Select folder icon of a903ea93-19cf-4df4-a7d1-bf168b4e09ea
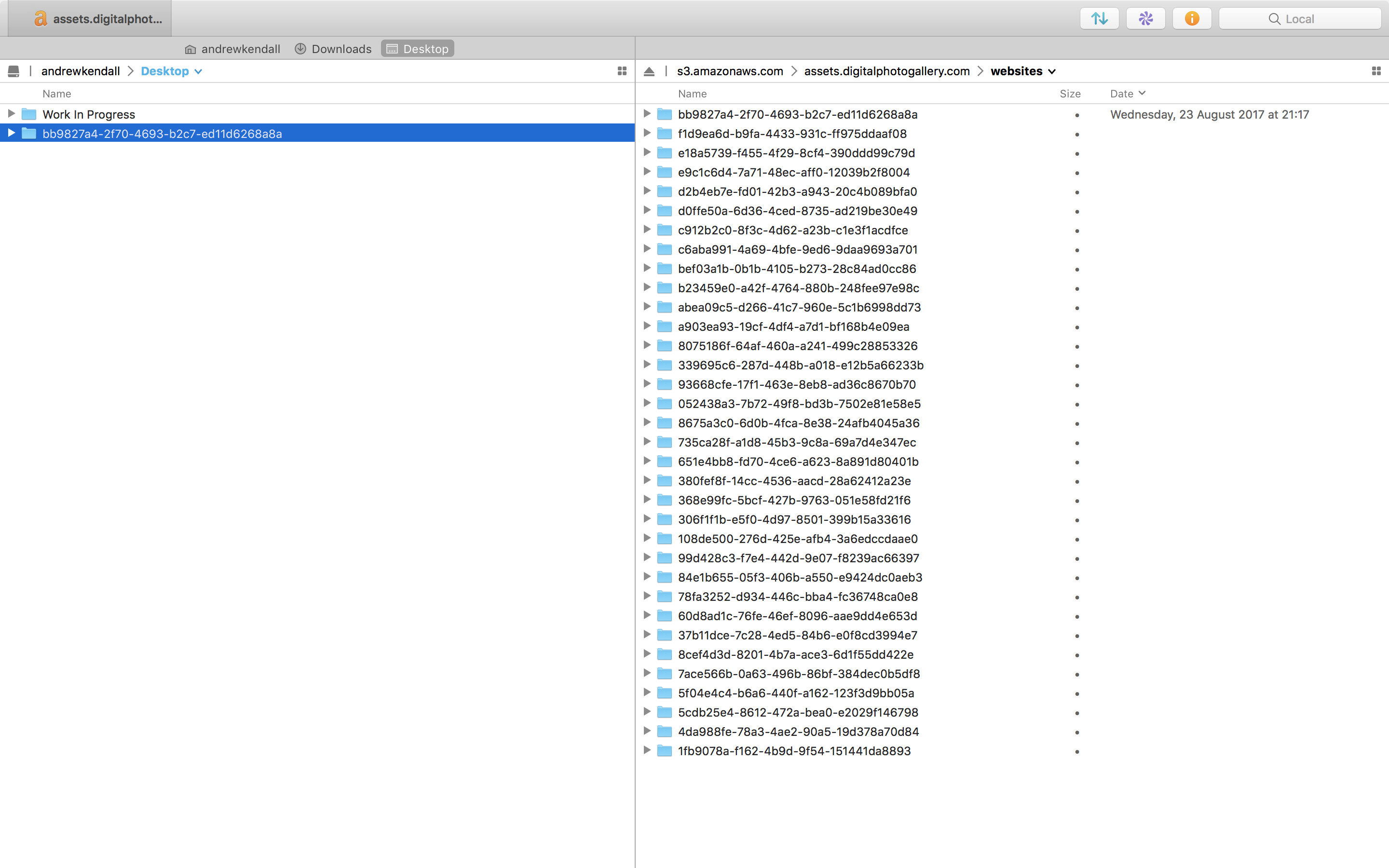The width and height of the screenshot is (1389, 868). 664,326
